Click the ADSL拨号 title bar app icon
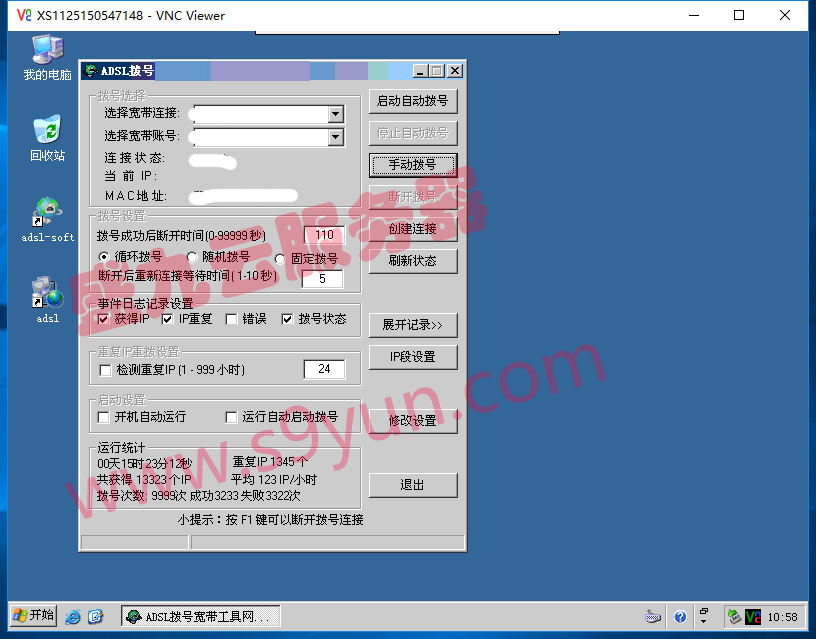 tap(91, 71)
